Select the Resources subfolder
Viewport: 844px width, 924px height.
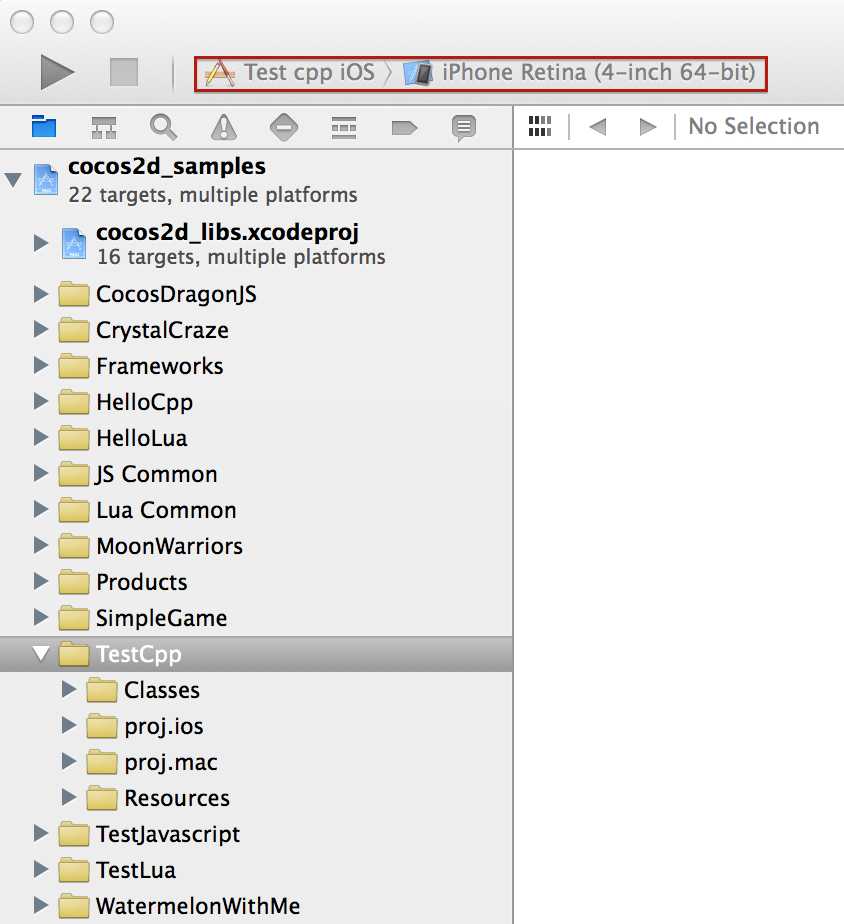coord(256,797)
